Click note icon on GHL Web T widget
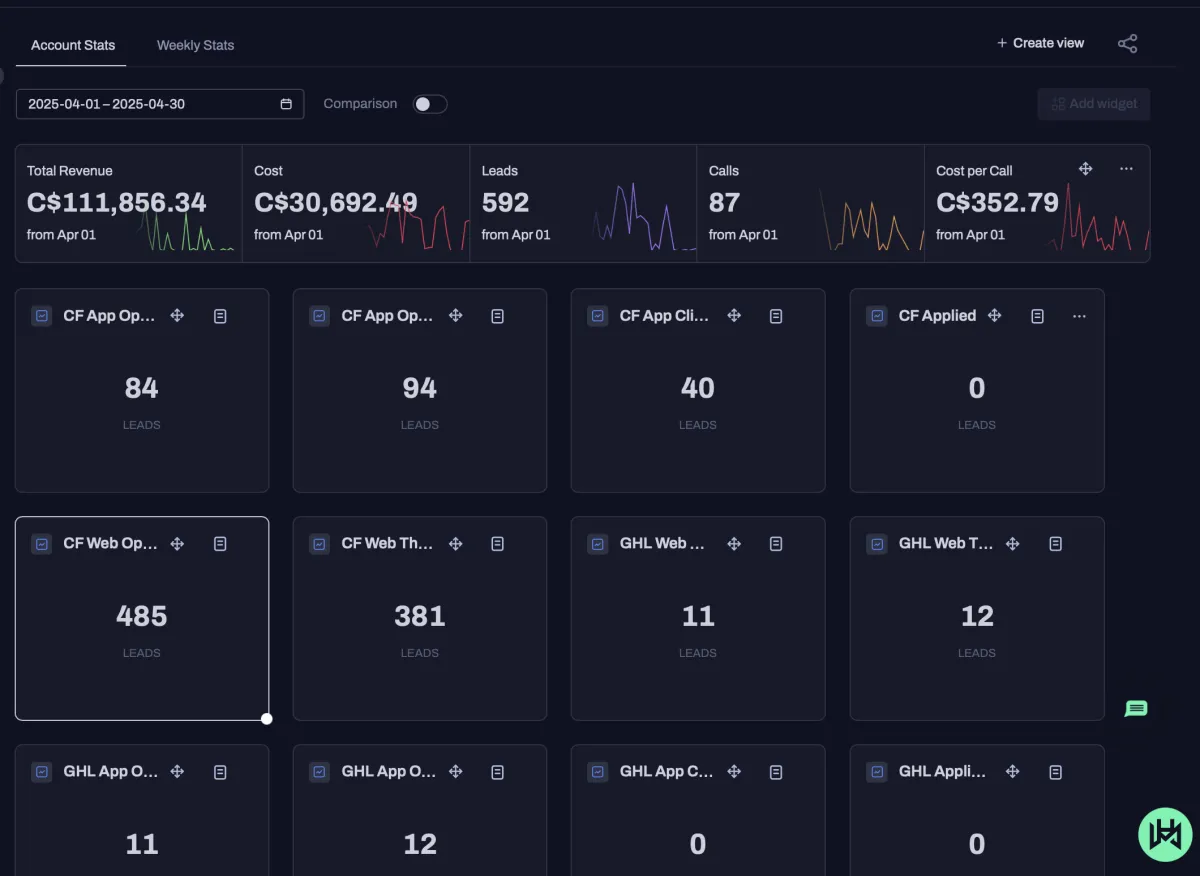The image size is (1200, 876). click(x=1055, y=544)
